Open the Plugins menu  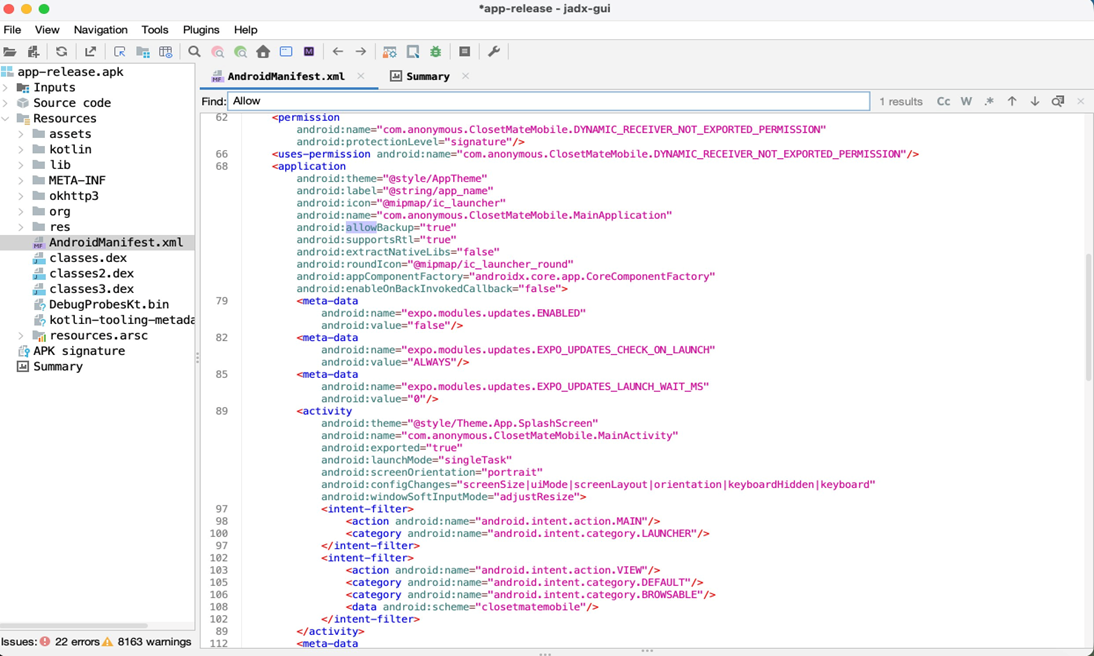click(201, 30)
